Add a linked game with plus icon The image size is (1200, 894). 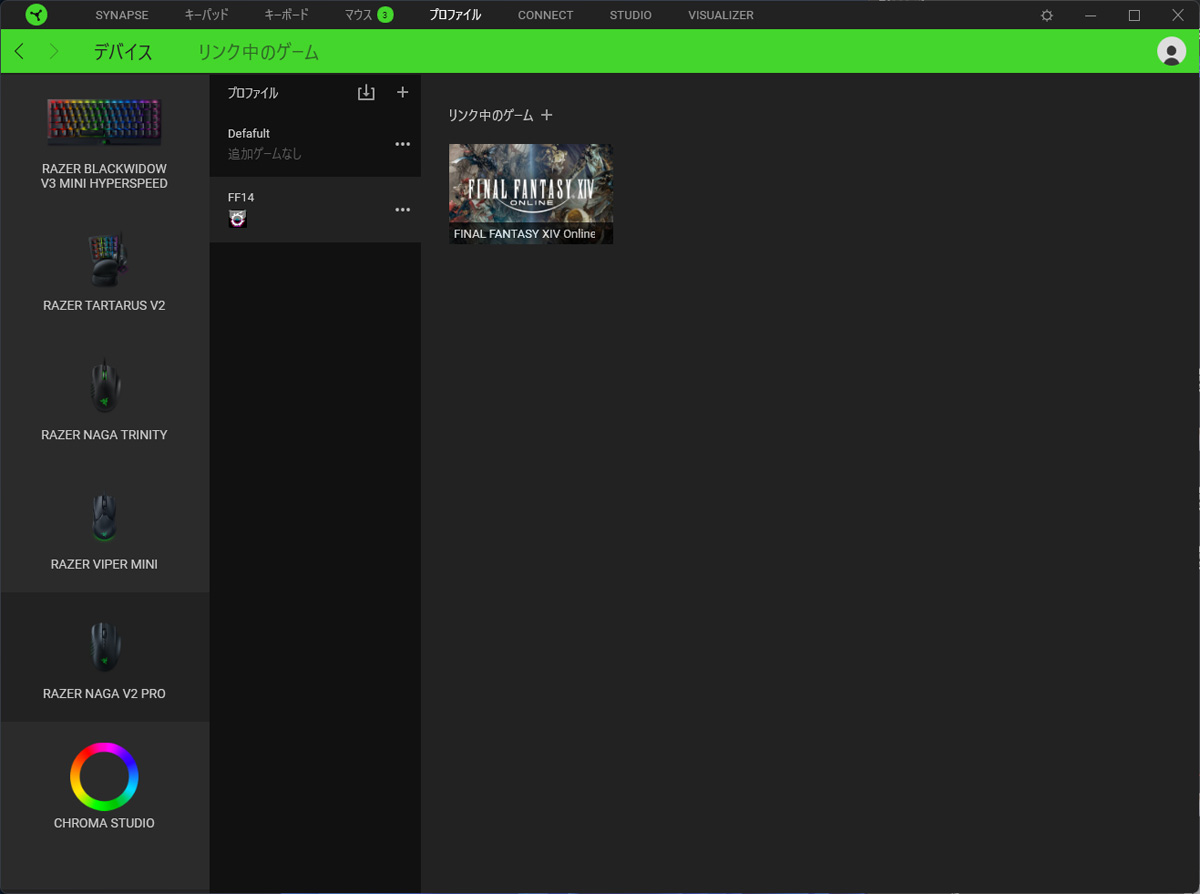[x=546, y=115]
